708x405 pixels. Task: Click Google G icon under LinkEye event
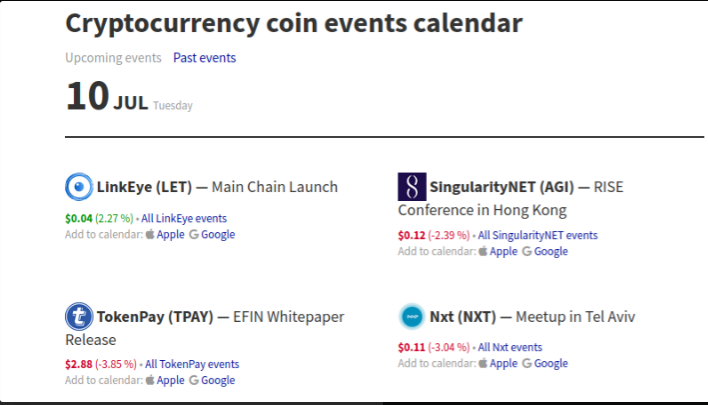194,234
